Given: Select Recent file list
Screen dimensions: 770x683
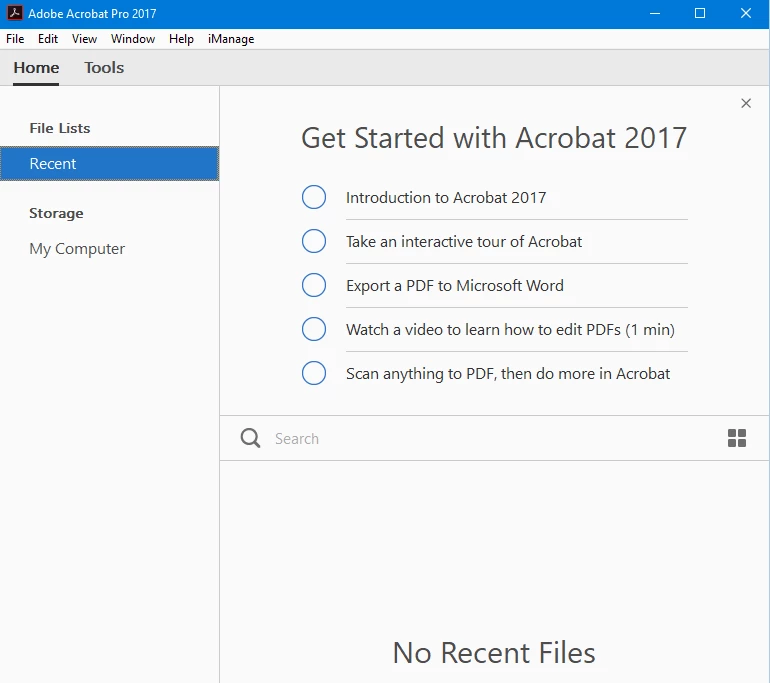Looking at the screenshot, I should [110, 164].
